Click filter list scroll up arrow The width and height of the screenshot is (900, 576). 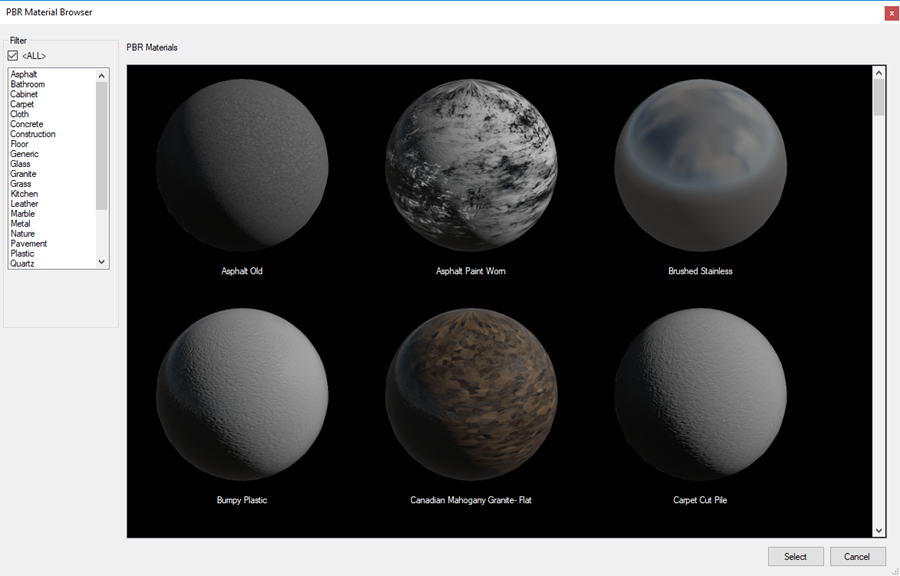tap(102, 75)
